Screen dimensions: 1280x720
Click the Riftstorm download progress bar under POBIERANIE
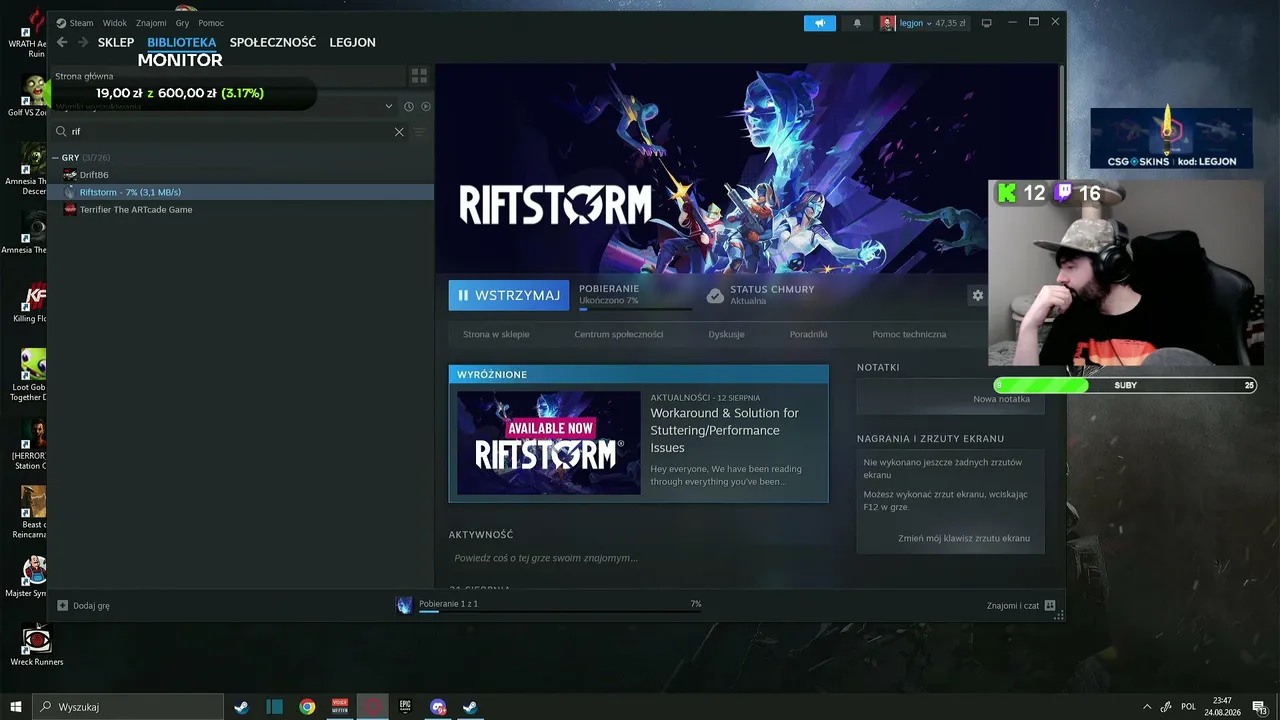(x=635, y=309)
